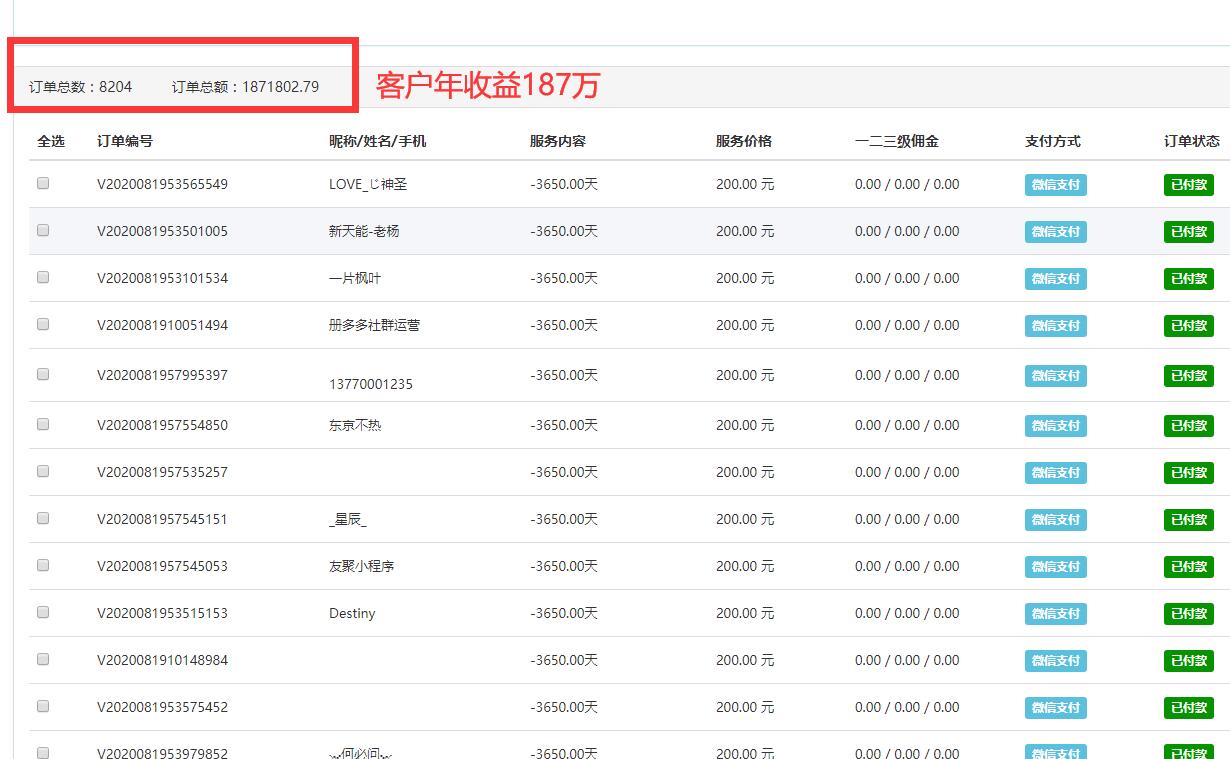This screenshot has height=759, width=1230.
Task: Click the 微信支付 icon on the _星辰_ row
Action: (1055, 520)
